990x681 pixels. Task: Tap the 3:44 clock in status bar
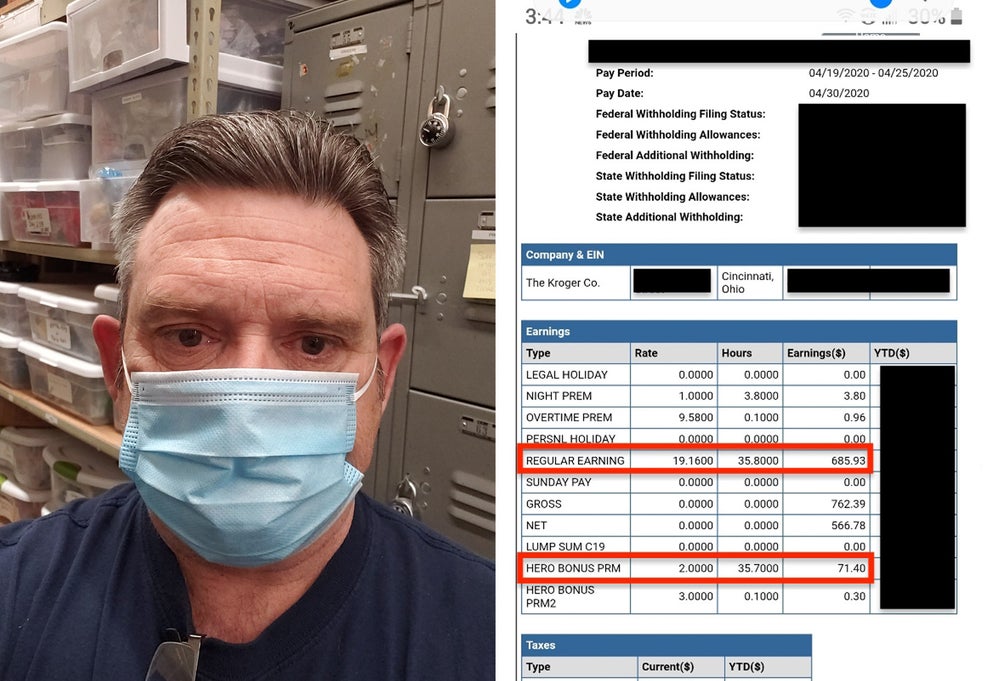pyautogui.click(x=543, y=17)
